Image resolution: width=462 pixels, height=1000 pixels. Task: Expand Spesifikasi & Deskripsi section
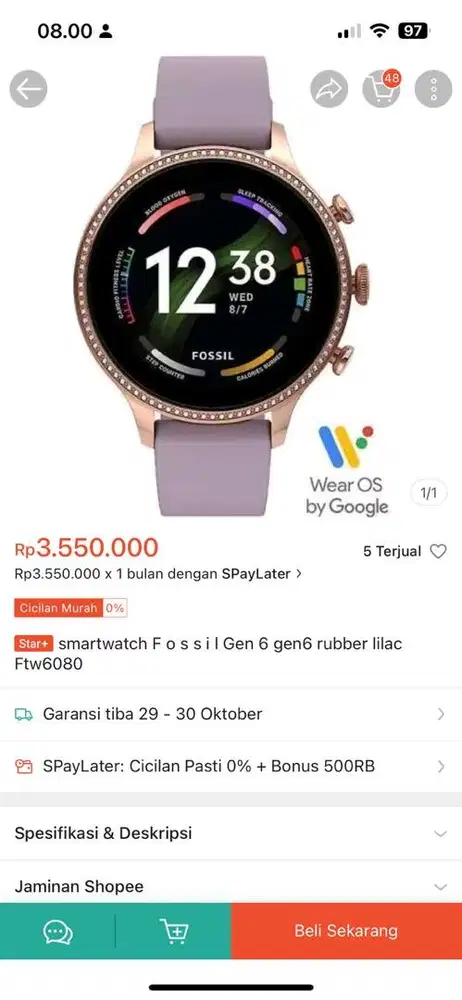point(231,833)
